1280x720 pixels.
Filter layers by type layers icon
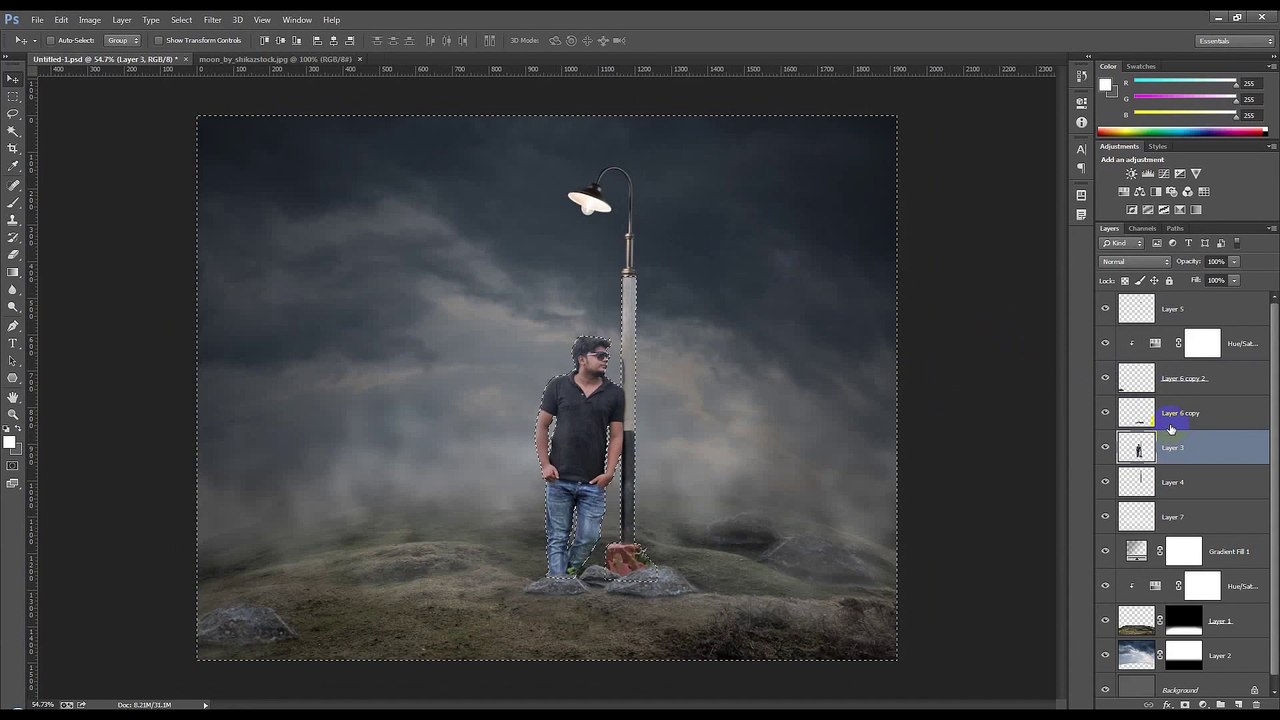(1189, 243)
